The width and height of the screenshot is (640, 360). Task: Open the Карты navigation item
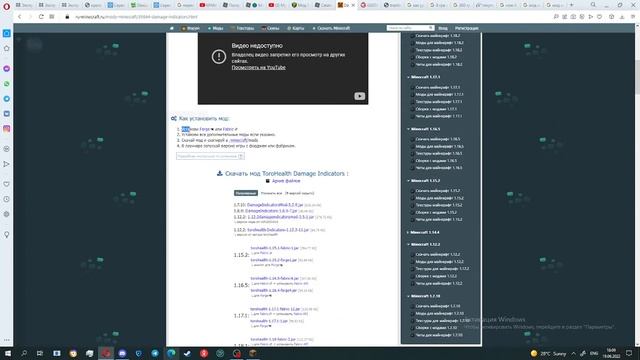(296, 28)
